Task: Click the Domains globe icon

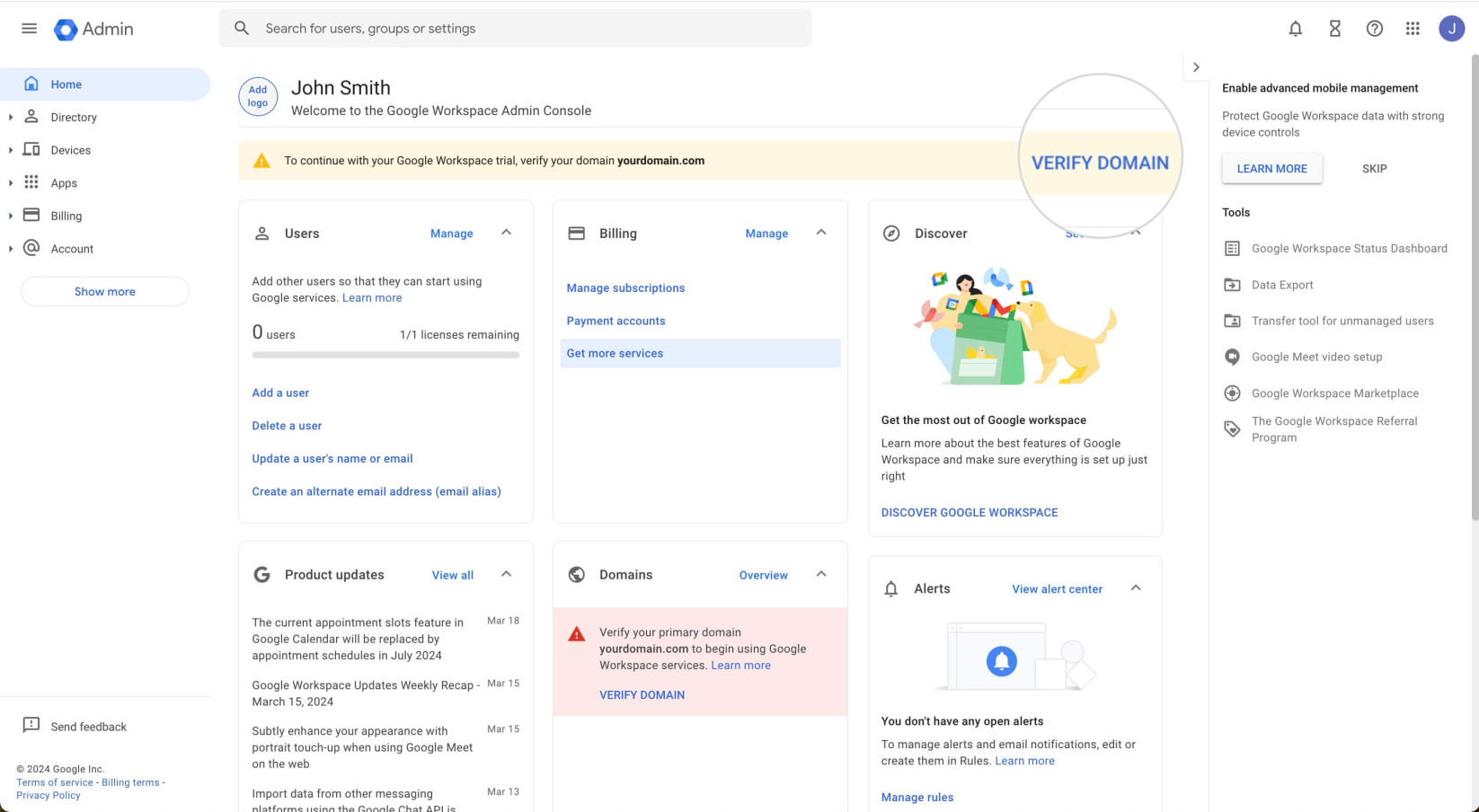Action: pos(577,575)
